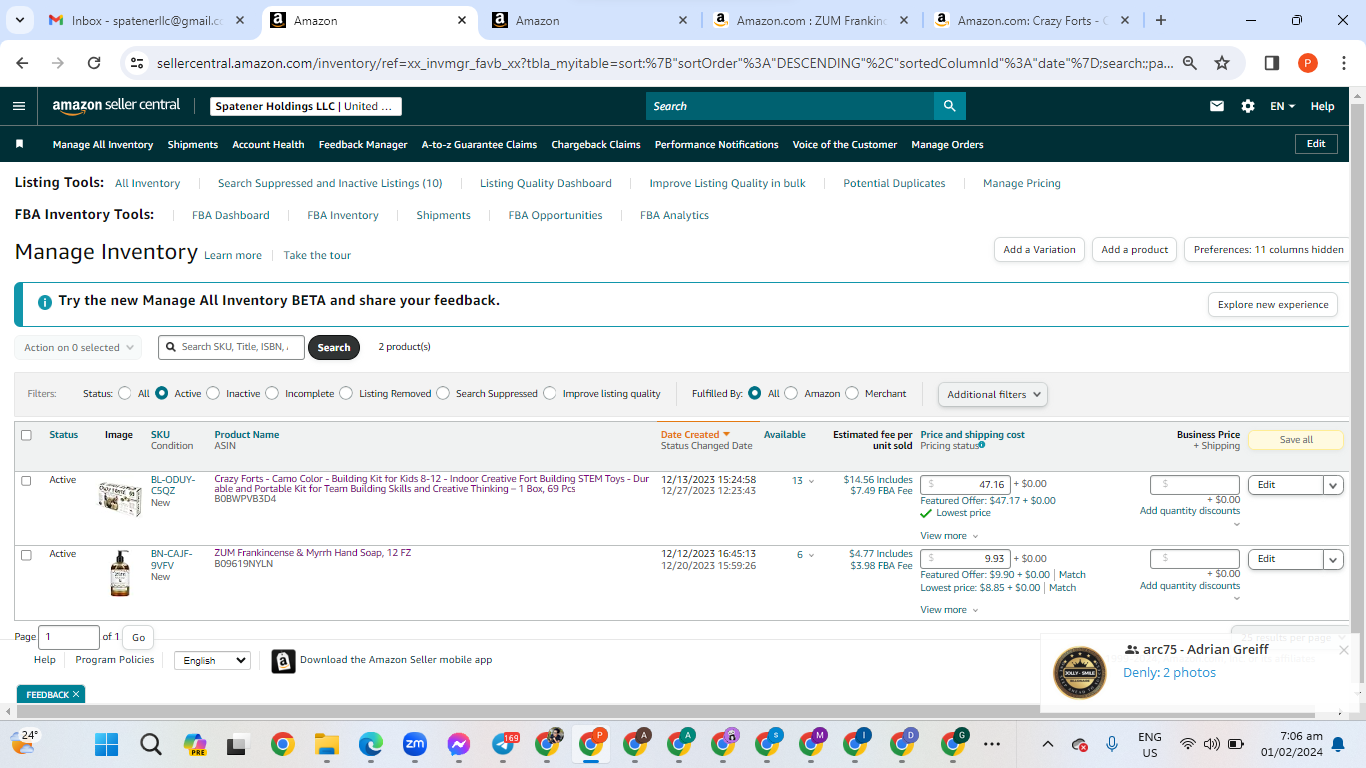This screenshot has width=1366, height=768.
Task: Open Manage All Inventory menu item
Action: [x=103, y=144]
